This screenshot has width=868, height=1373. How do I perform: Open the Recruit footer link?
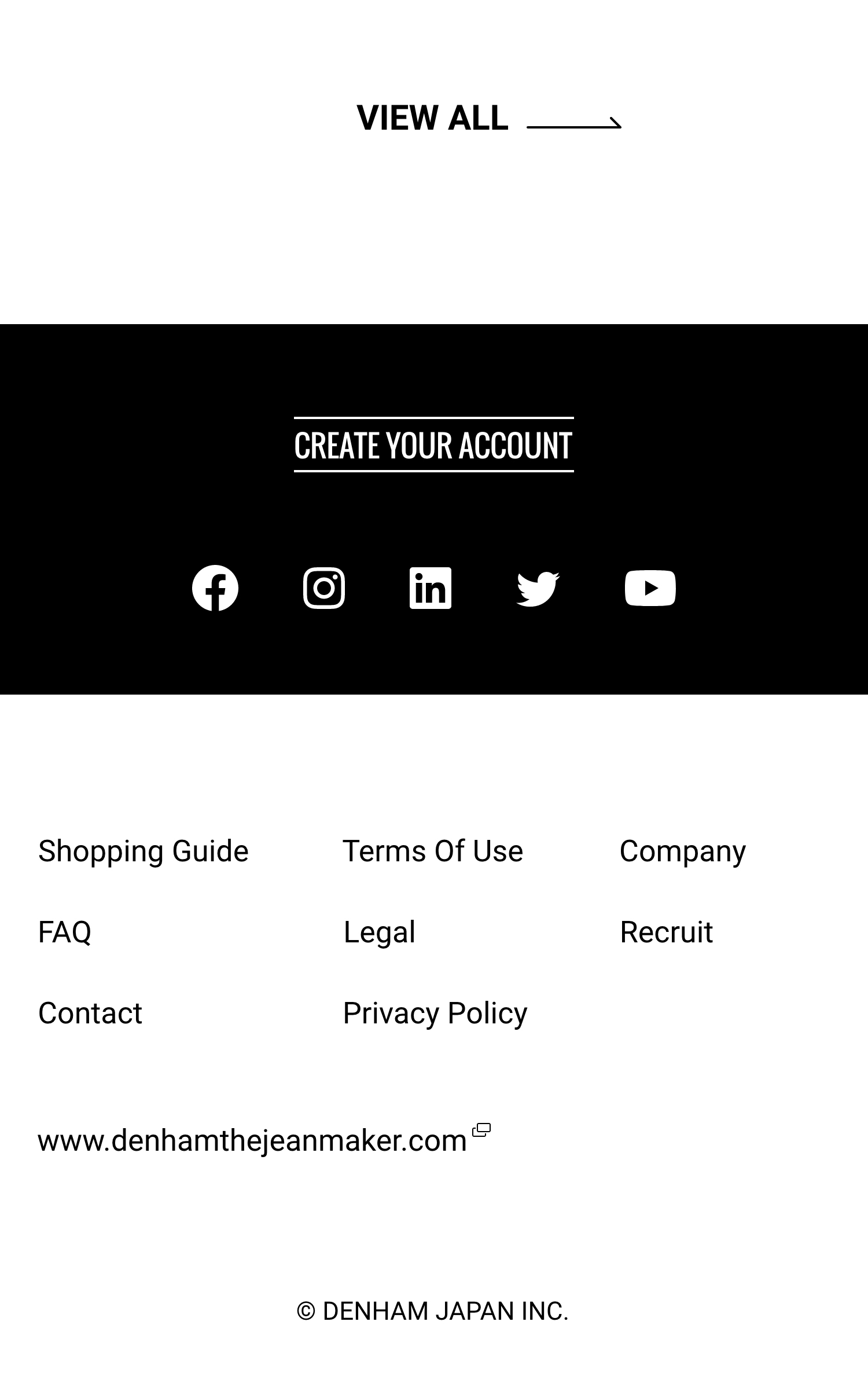667,933
